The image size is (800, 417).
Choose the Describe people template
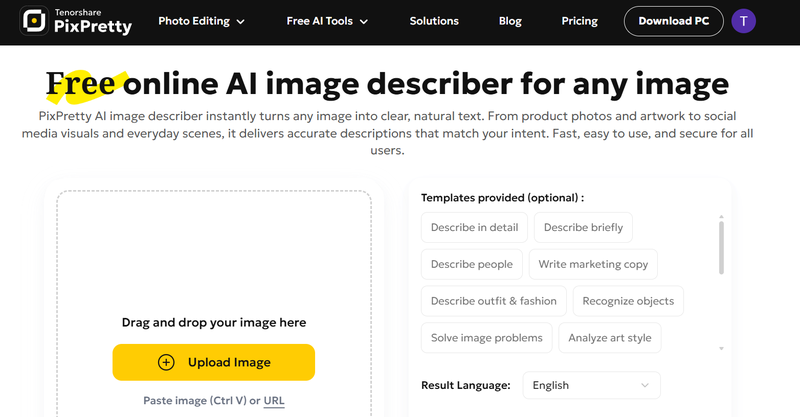click(471, 264)
